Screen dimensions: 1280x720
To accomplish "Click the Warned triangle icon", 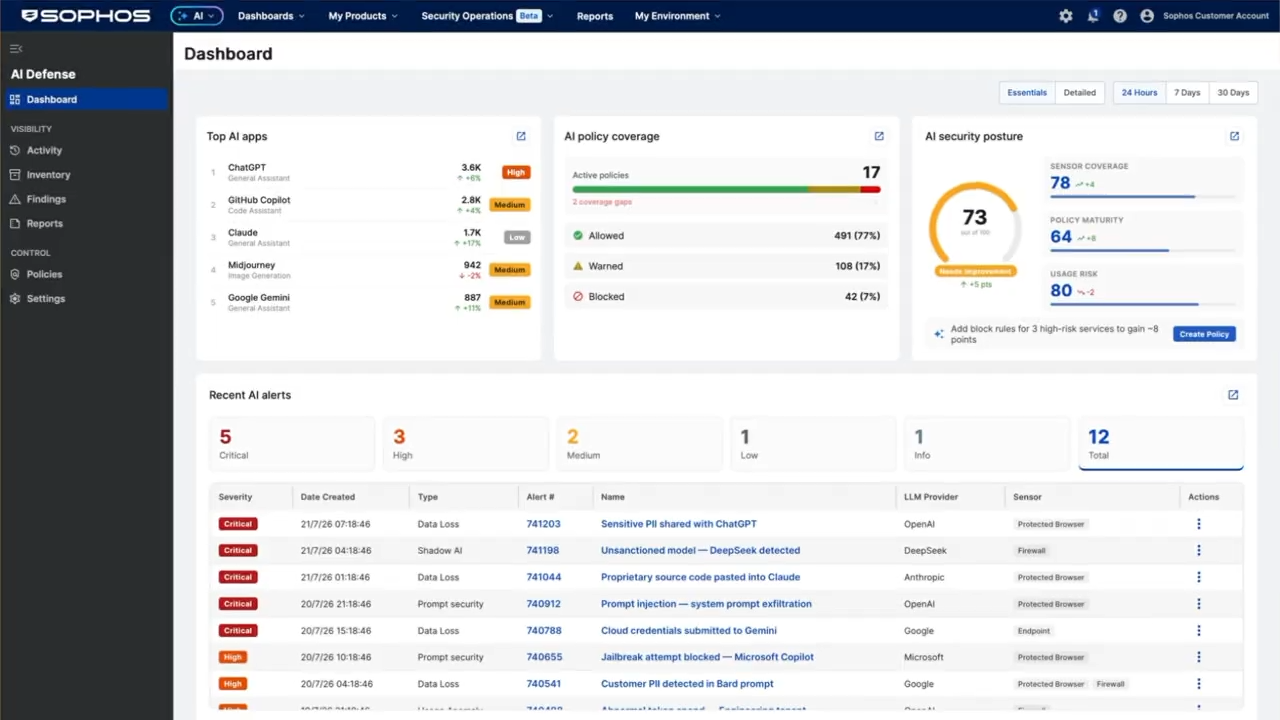I will (578, 266).
